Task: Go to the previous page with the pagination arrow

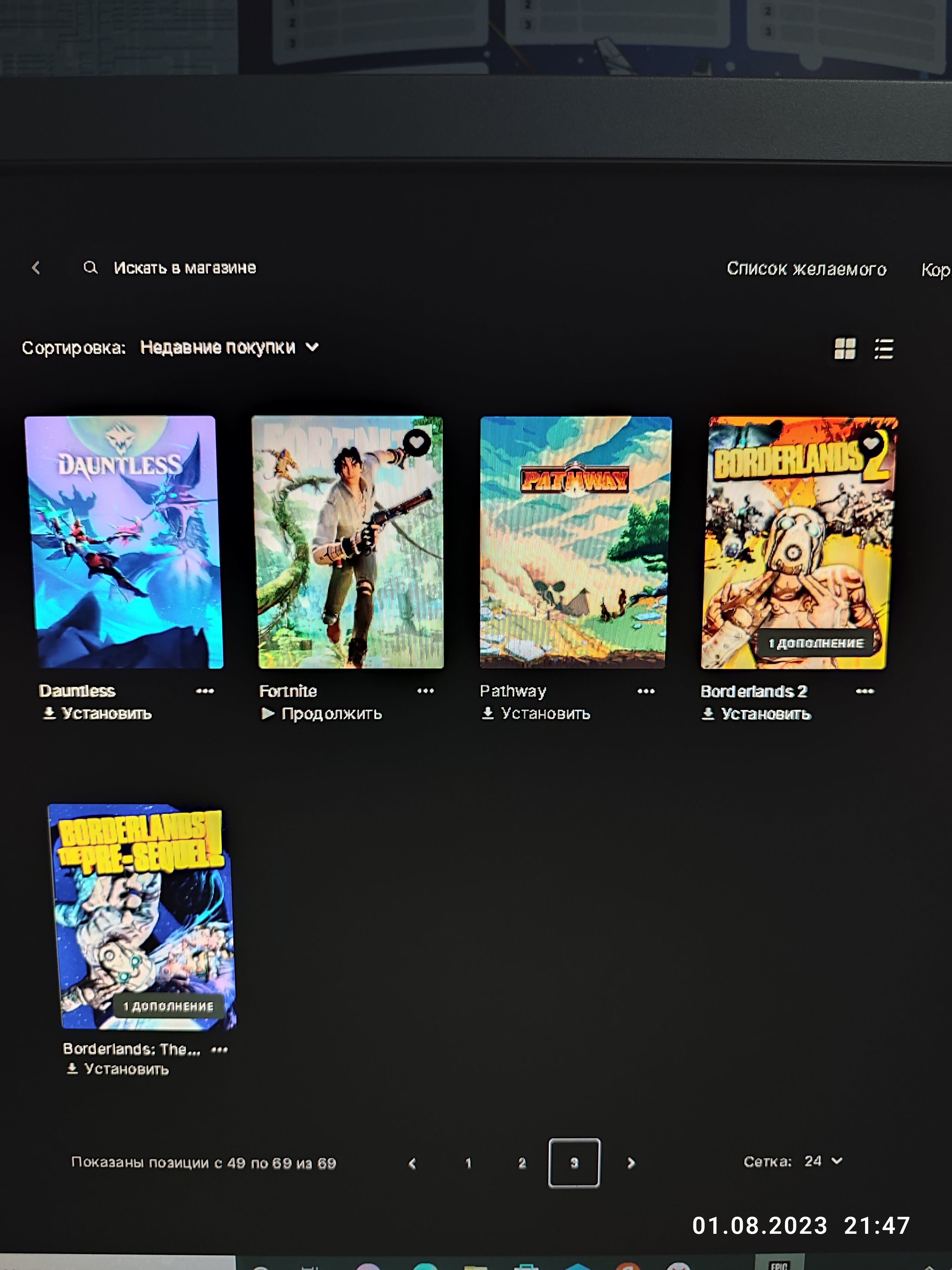Action: (412, 1163)
